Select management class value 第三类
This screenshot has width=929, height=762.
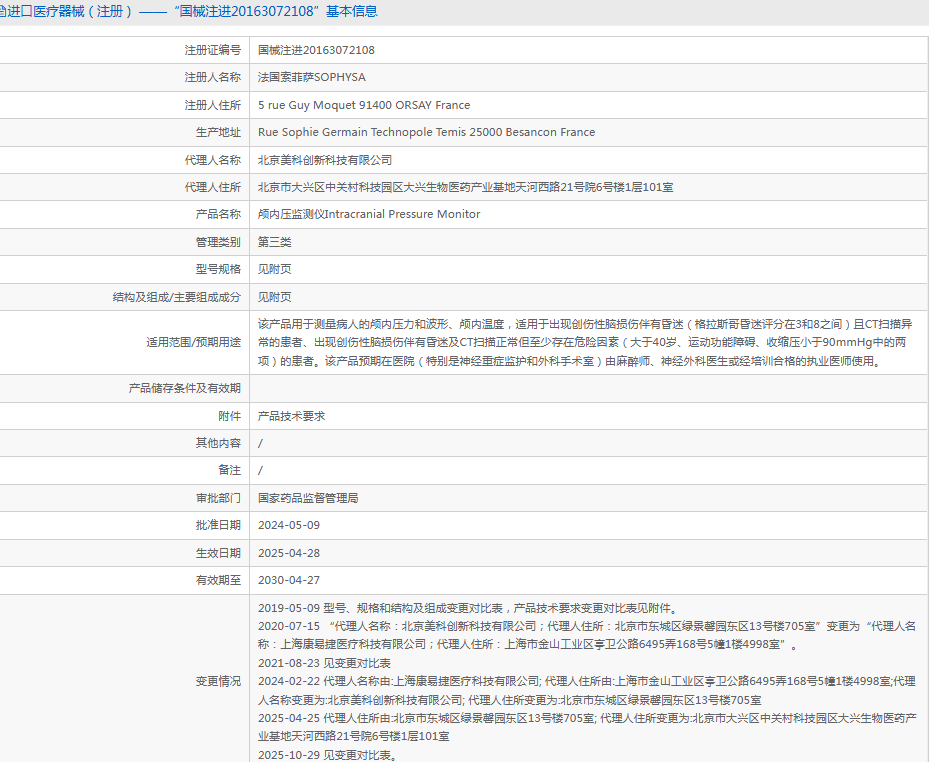pyautogui.click(x=274, y=242)
